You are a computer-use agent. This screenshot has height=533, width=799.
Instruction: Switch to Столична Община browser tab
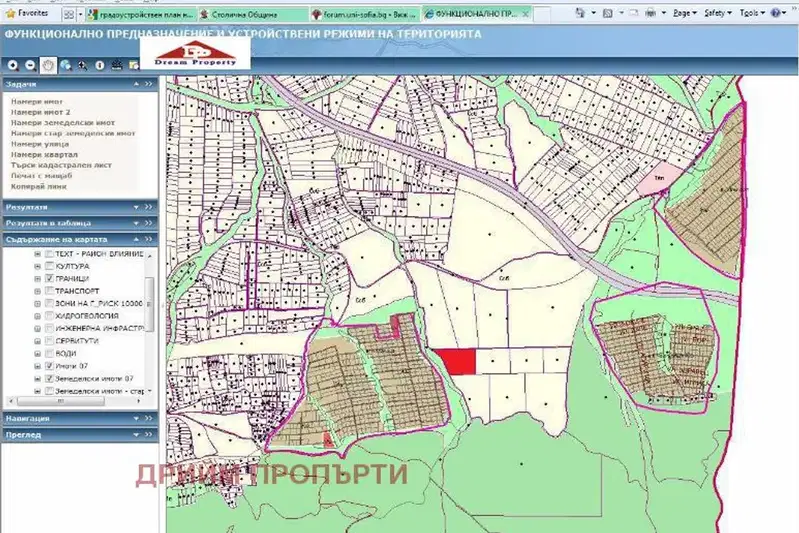tap(253, 15)
